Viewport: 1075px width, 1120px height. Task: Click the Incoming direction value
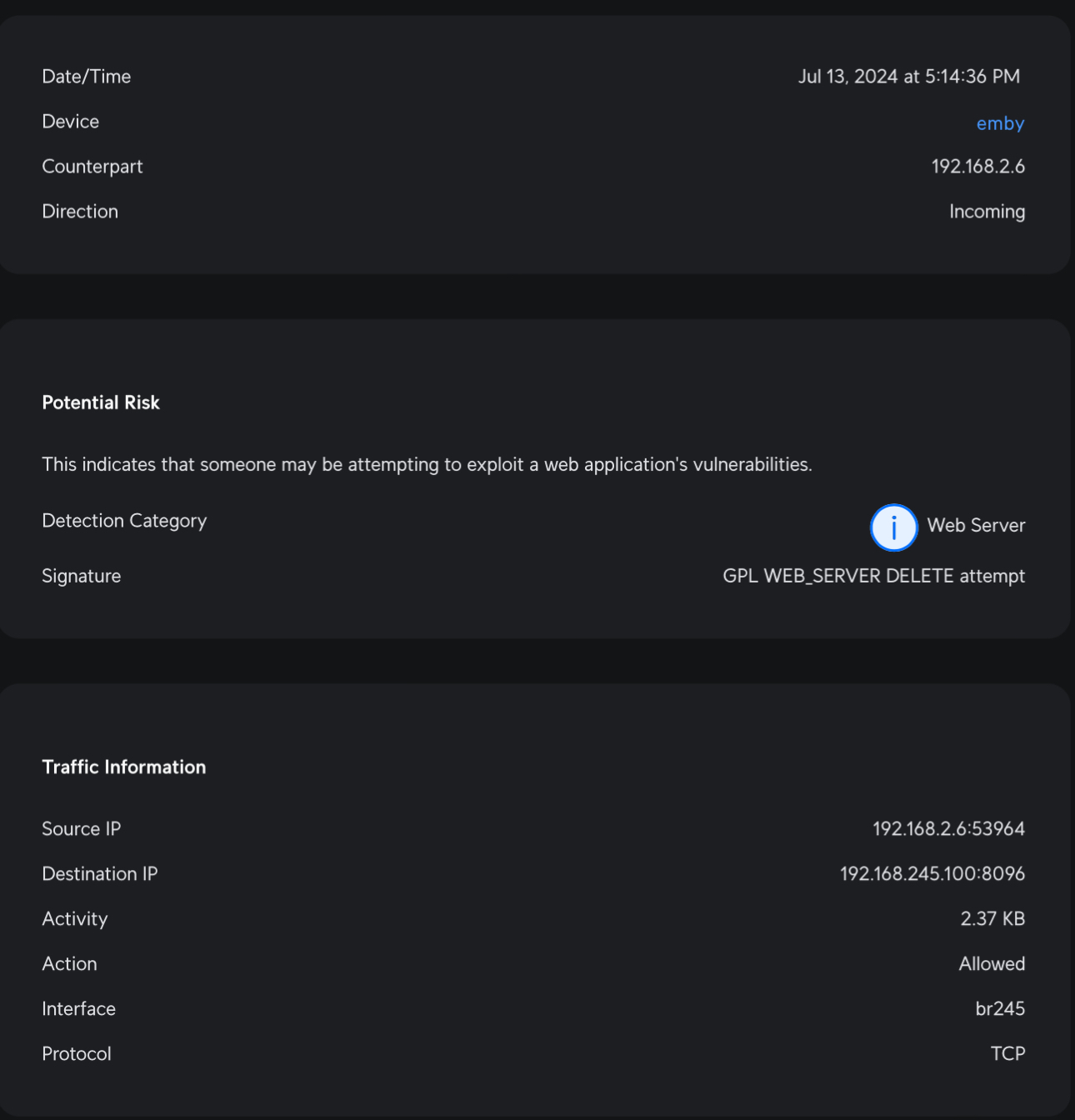(x=987, y=212)
